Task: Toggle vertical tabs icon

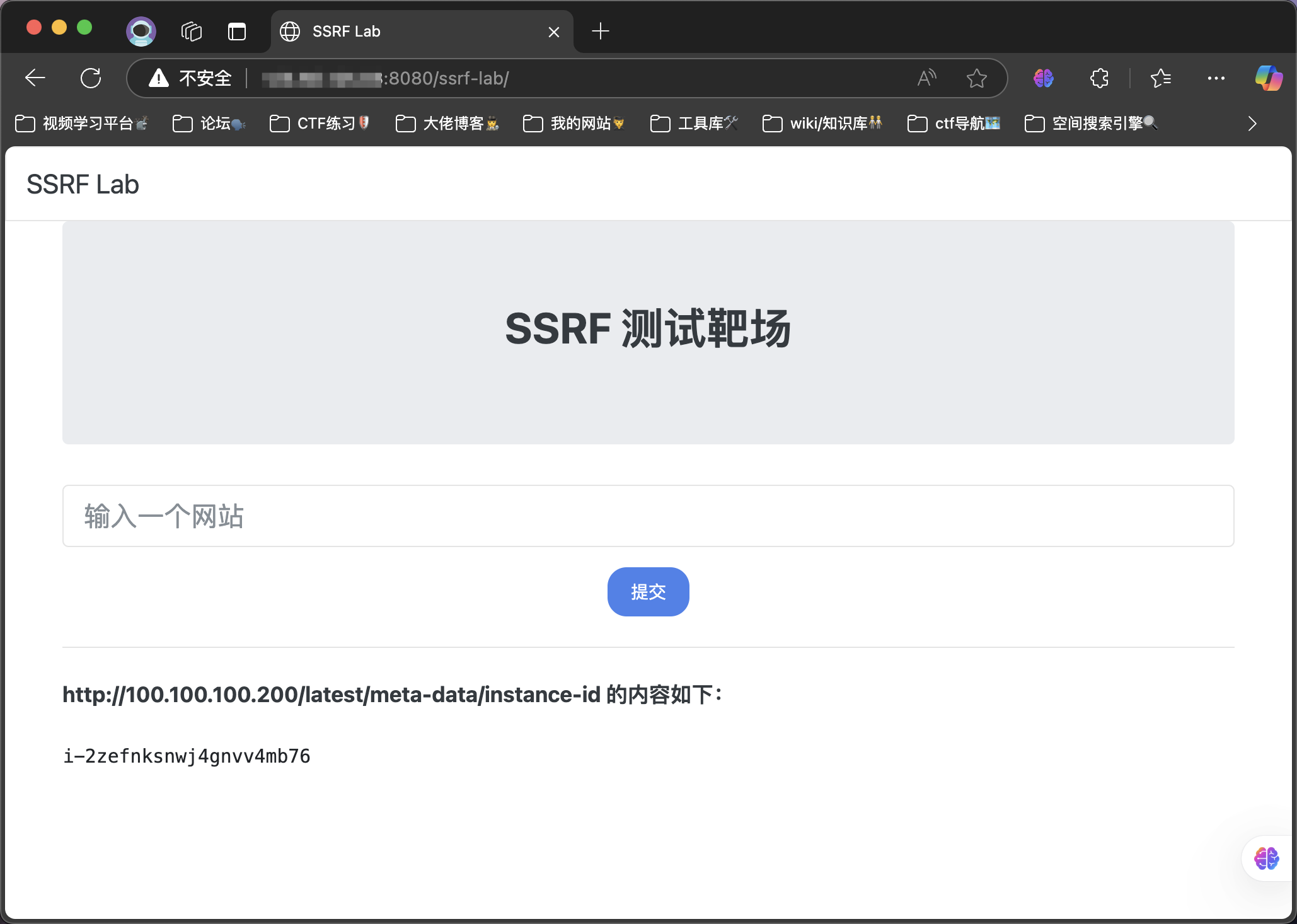Action: point(237,31)
